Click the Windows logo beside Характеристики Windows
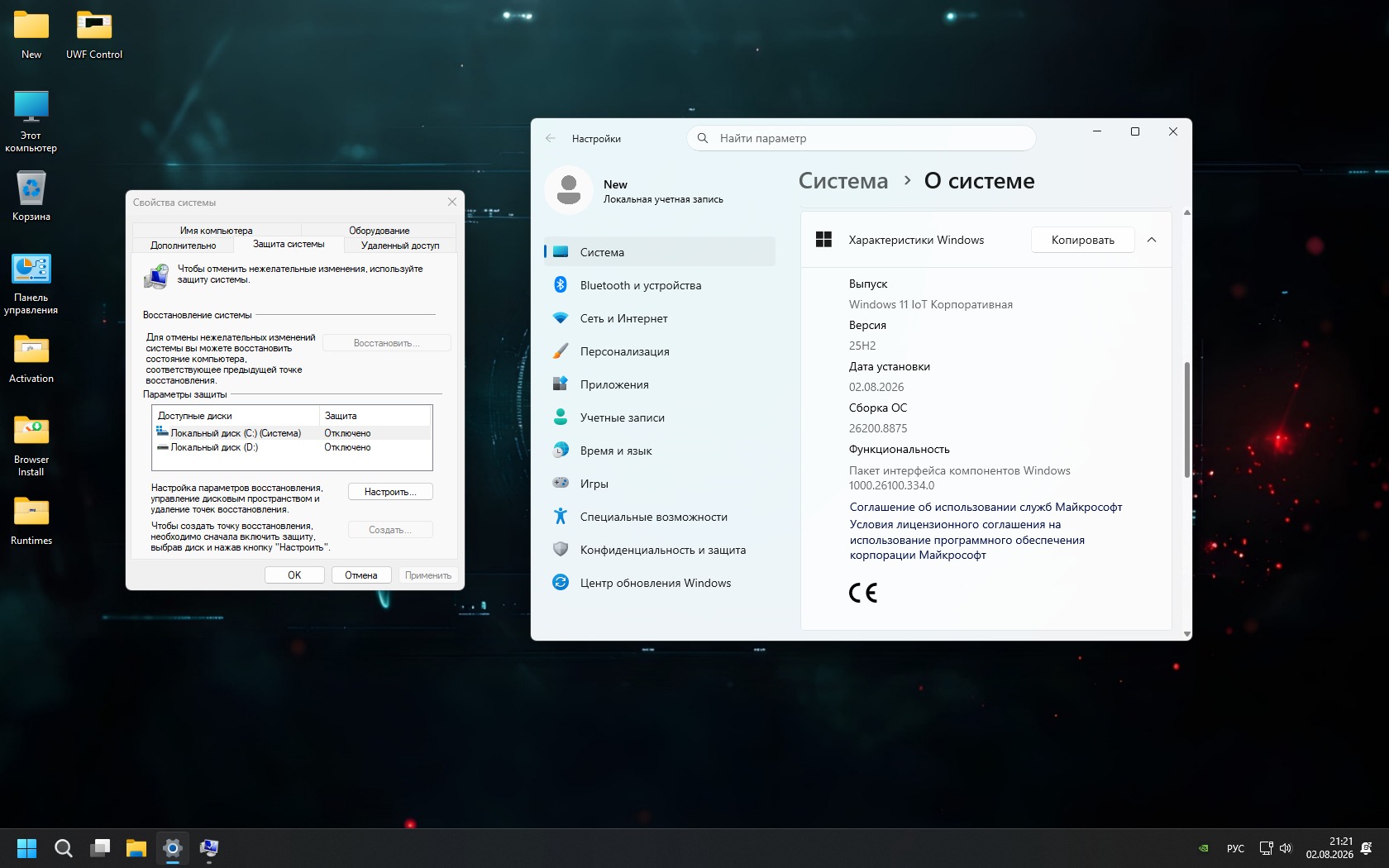Viewport: 1389px width, 868px height. coord(823,240)
